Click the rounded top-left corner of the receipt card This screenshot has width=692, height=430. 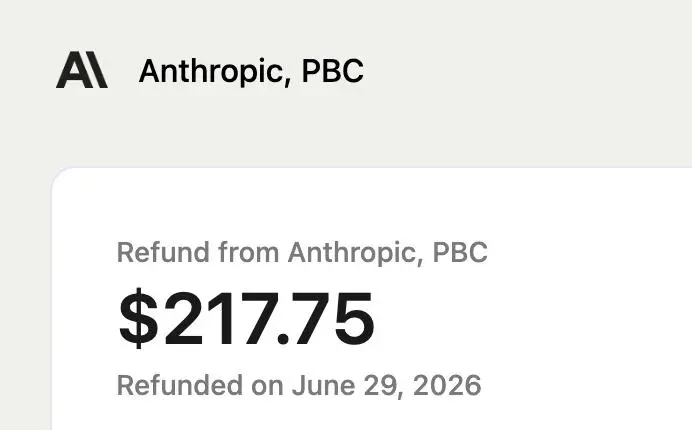click(x=62, y=177)
